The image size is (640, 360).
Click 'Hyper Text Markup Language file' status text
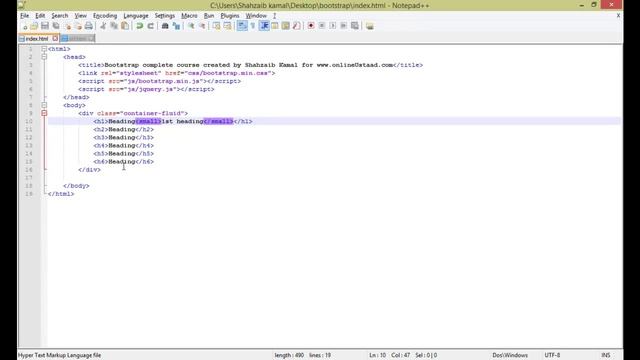click(x=60, y=355)
